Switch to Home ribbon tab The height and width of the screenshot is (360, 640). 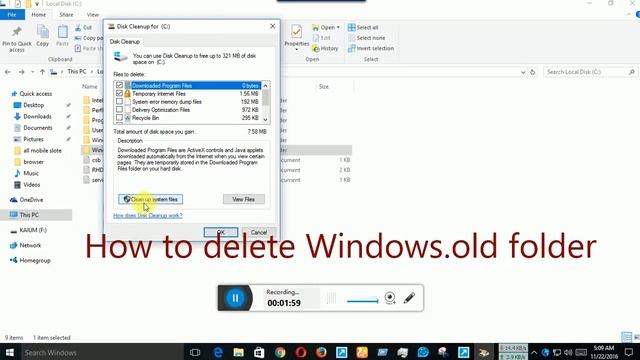39,15
